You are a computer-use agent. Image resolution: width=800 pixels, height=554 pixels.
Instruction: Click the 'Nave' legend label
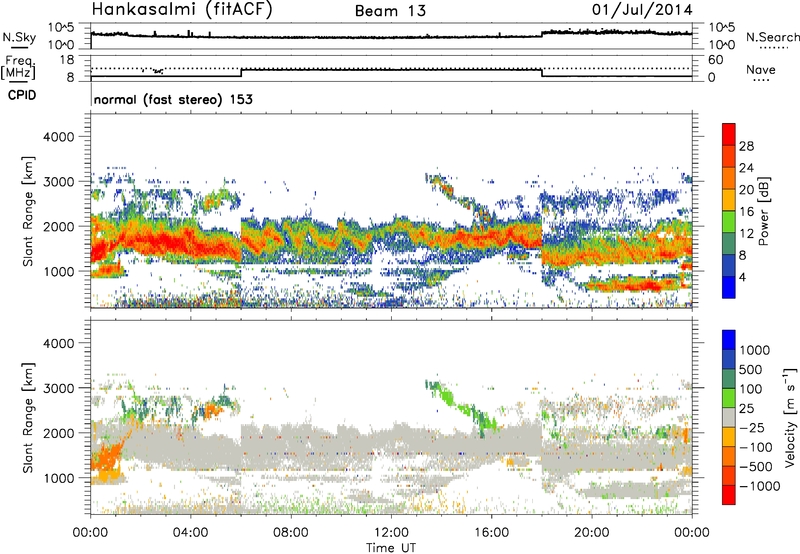[761, 69]
